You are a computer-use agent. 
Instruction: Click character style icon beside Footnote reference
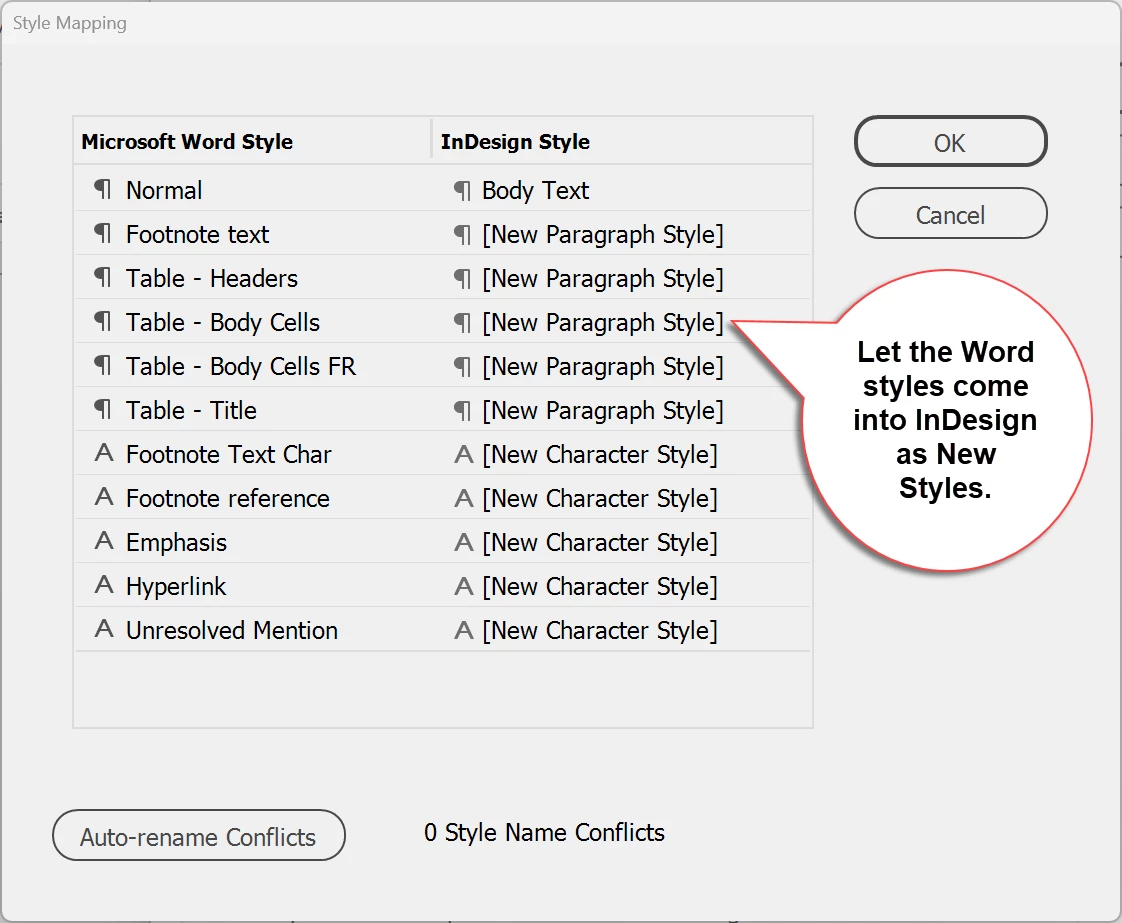click(104, 497)
